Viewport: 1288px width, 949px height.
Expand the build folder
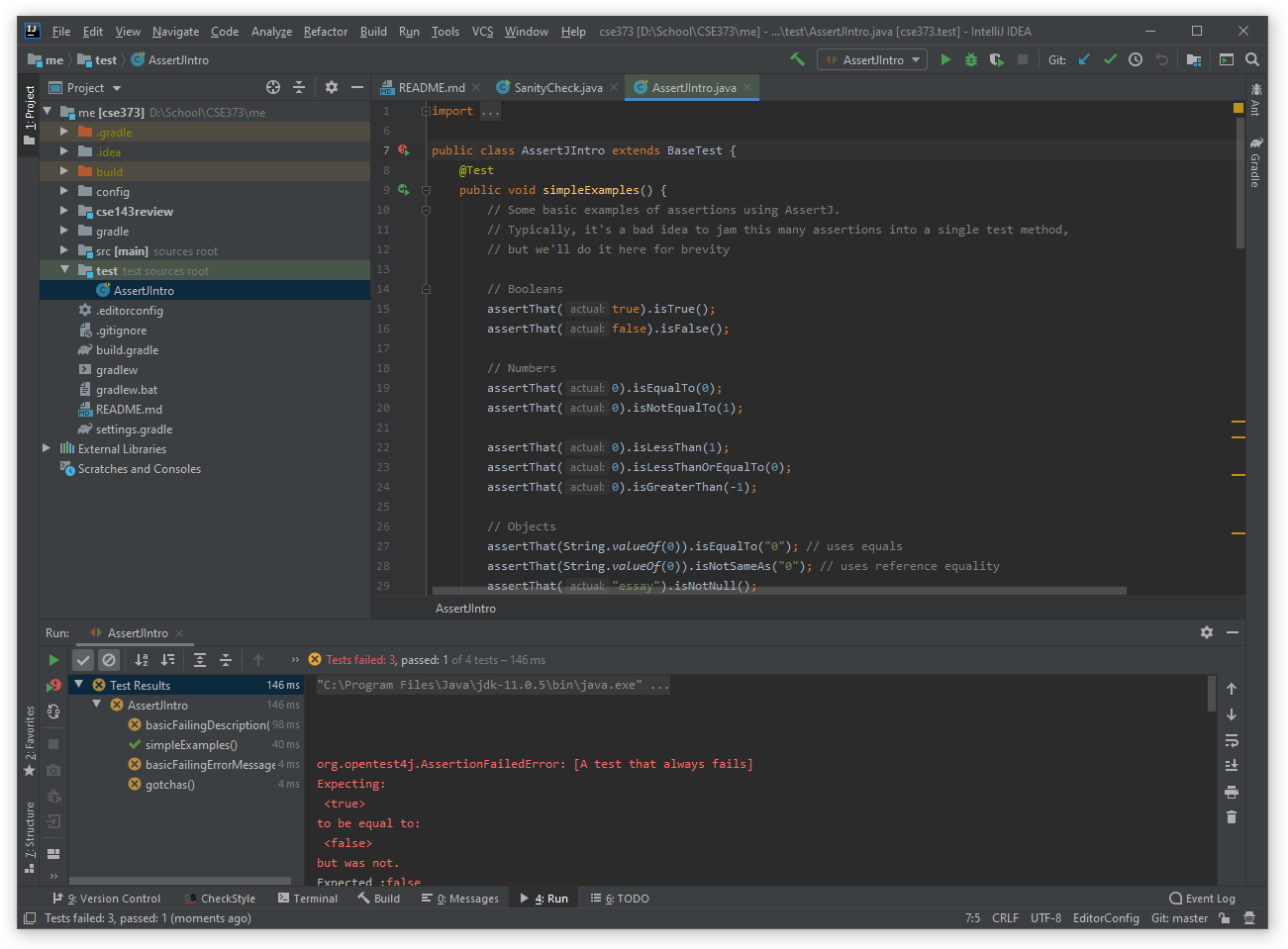(64, 171)
